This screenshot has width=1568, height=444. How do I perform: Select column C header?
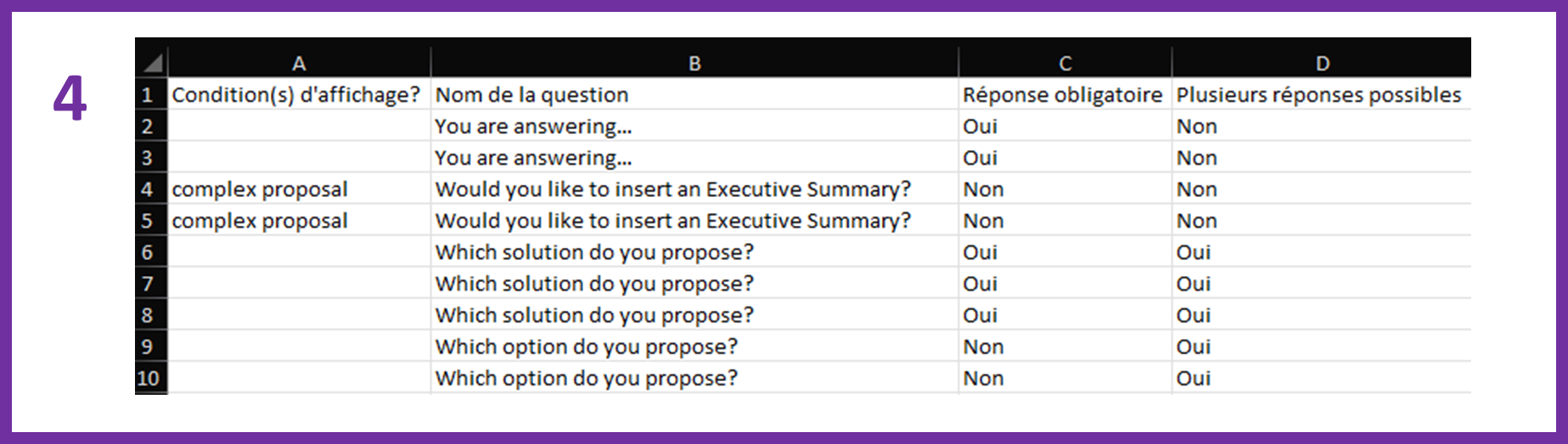[x=1065, y=63]
